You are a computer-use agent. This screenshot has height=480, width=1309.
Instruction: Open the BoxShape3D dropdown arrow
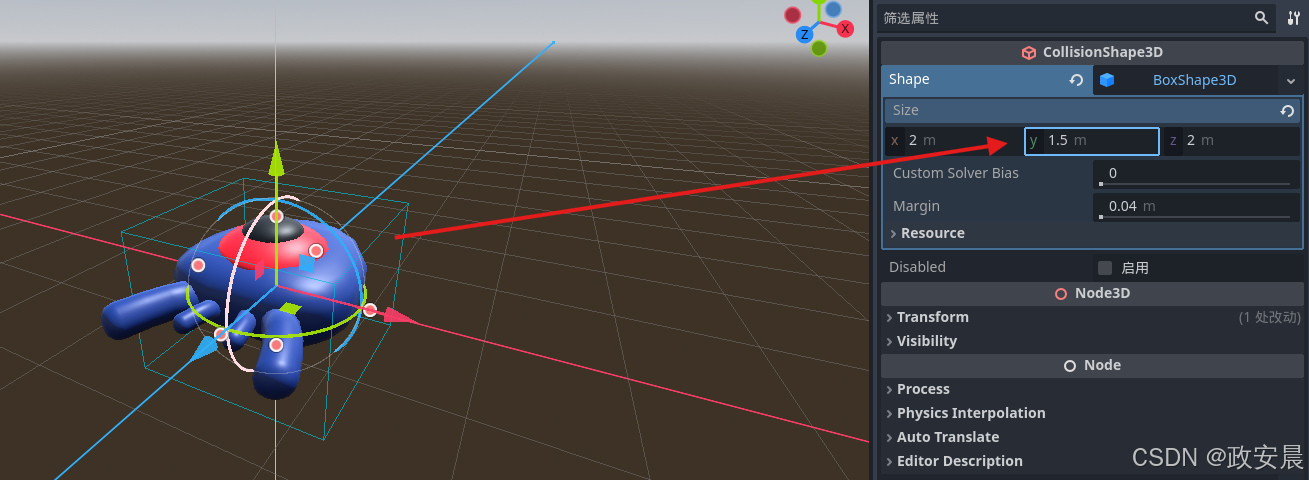click(x=1290, y=81)
